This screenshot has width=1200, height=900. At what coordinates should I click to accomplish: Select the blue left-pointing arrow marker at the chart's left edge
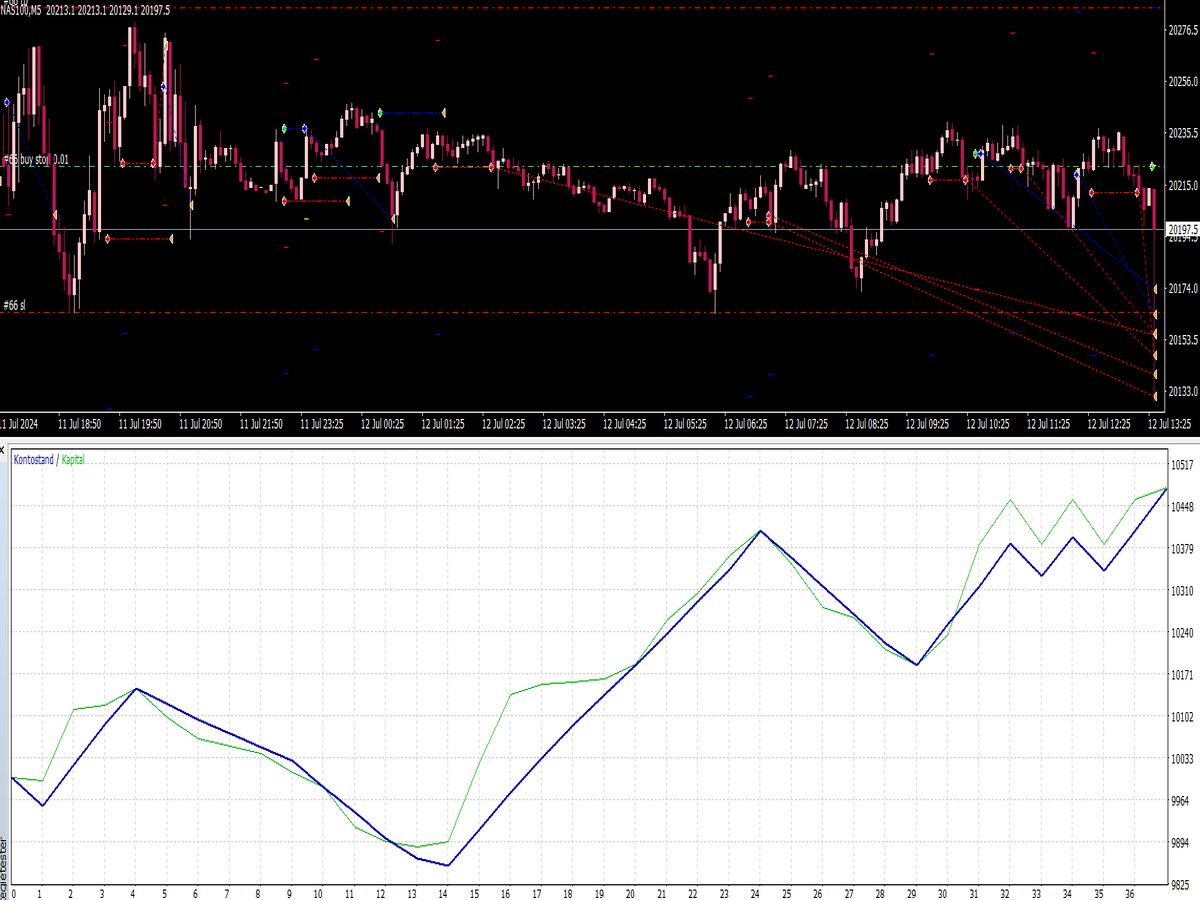click(x=7, y=102)
